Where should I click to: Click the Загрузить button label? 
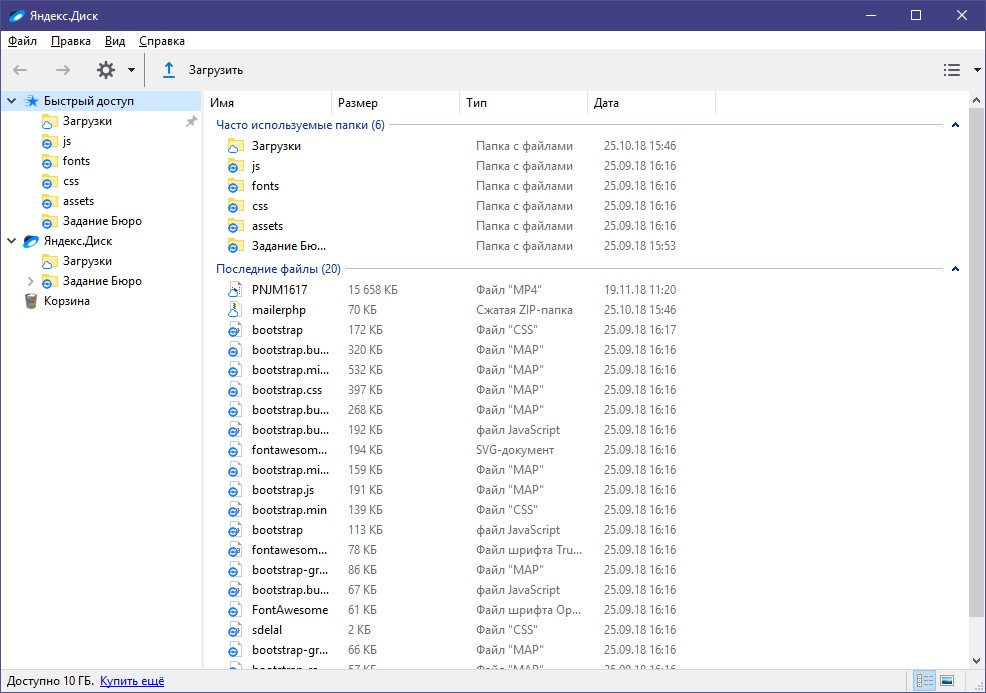[x=216, y=70]
